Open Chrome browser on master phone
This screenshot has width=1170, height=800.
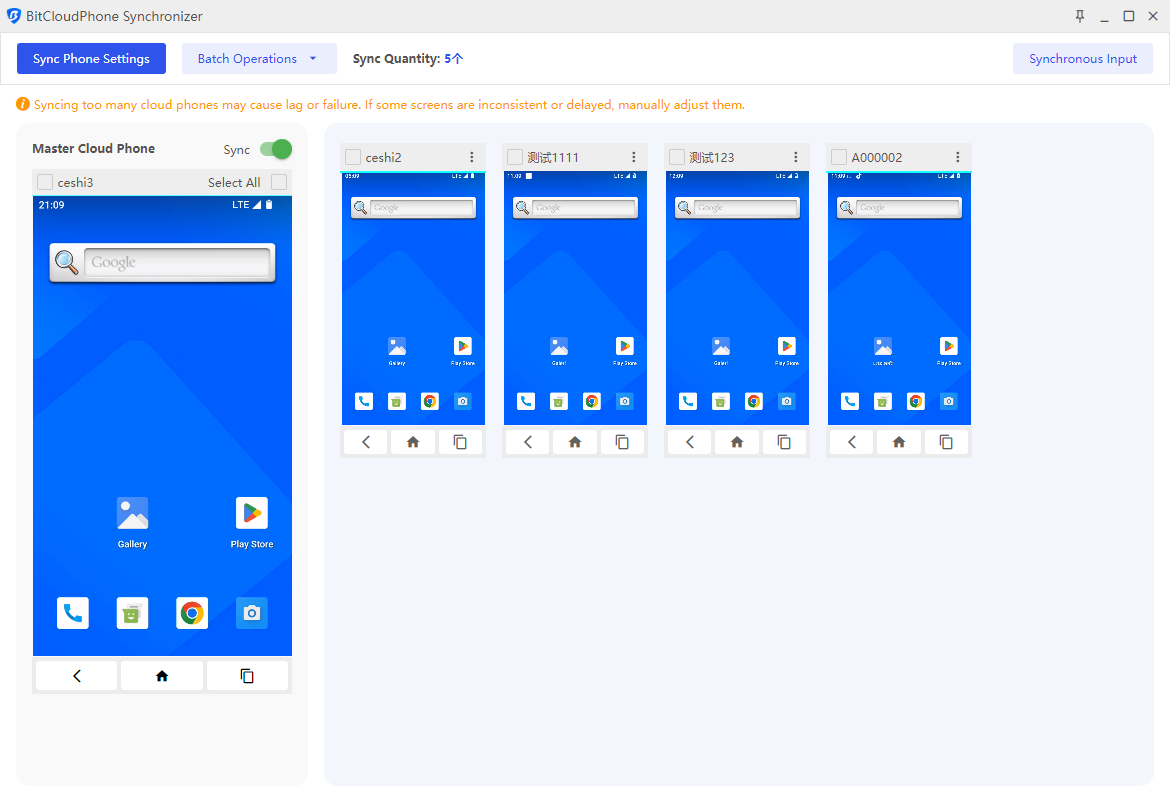[x=192, y=613]
